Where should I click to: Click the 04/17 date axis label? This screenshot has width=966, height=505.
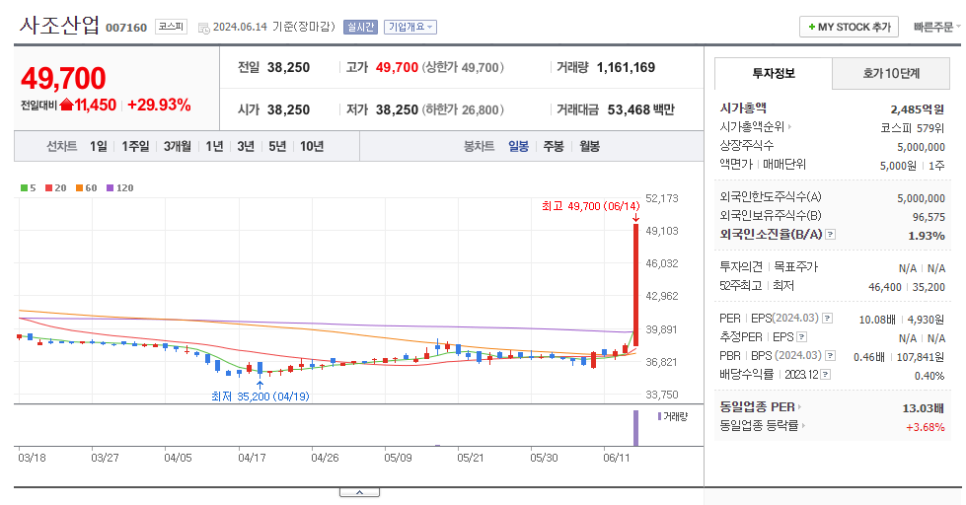click(251, 458)
